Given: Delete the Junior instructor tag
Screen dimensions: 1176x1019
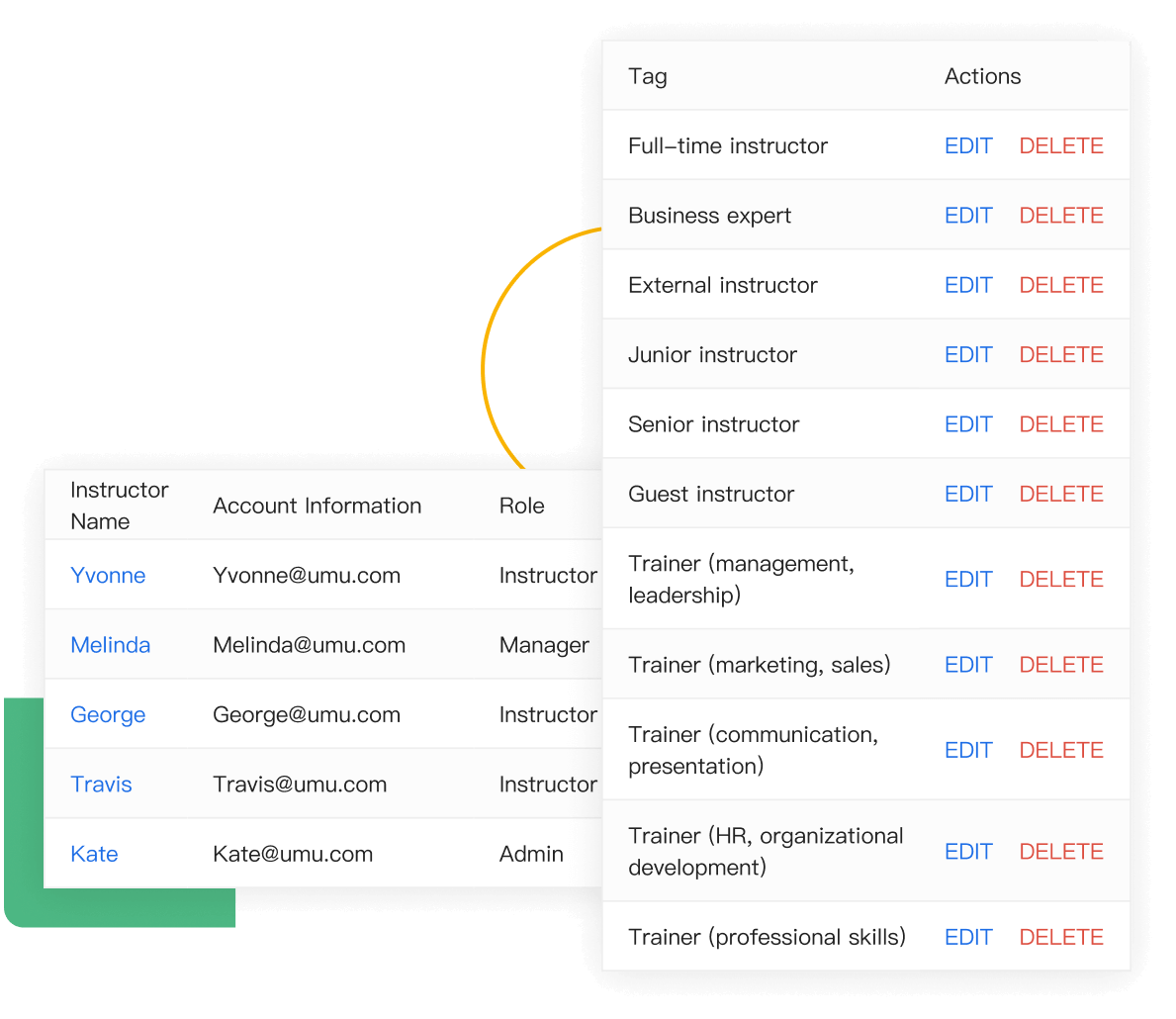Looking at the screenshot, I should pyautogui.click(x=1060, y=355).
